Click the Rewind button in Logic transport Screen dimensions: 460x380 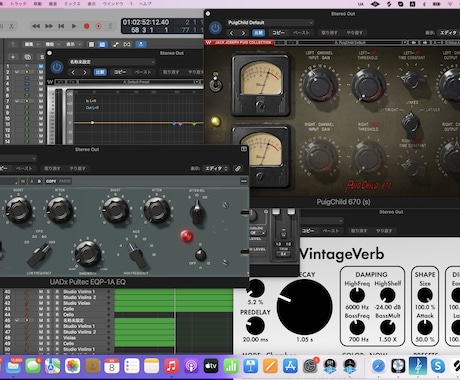[36, 26]
